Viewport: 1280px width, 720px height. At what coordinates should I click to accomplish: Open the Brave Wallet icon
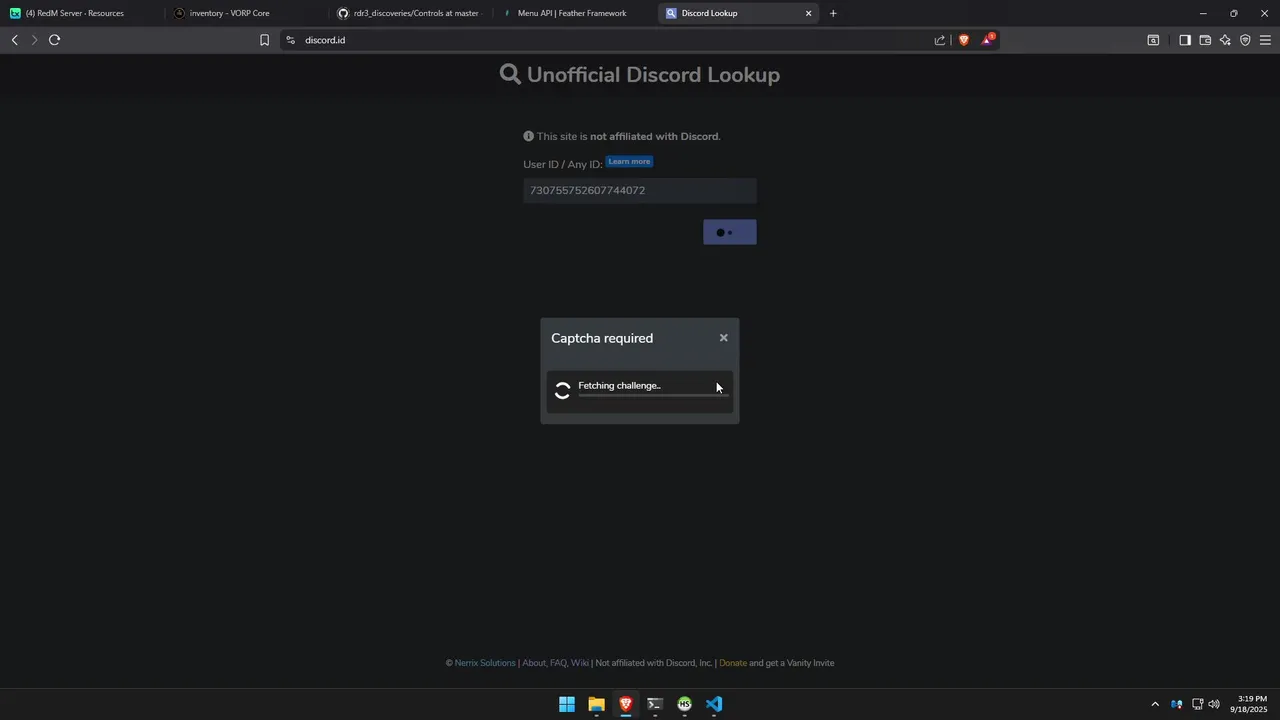coord(1205,40)
